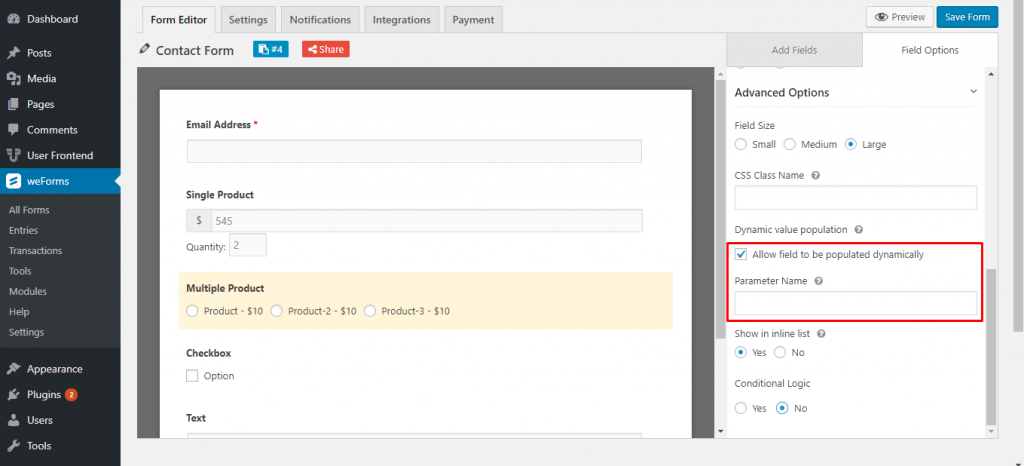This screenshot has width=1024, height=466.
Task: Click the Appearance paintbrush icon
Action: [x=13, y=369]
